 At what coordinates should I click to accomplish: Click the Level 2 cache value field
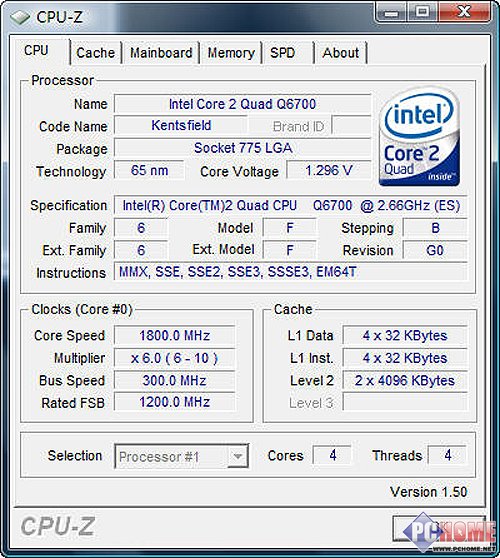click(x=405, y=380)
